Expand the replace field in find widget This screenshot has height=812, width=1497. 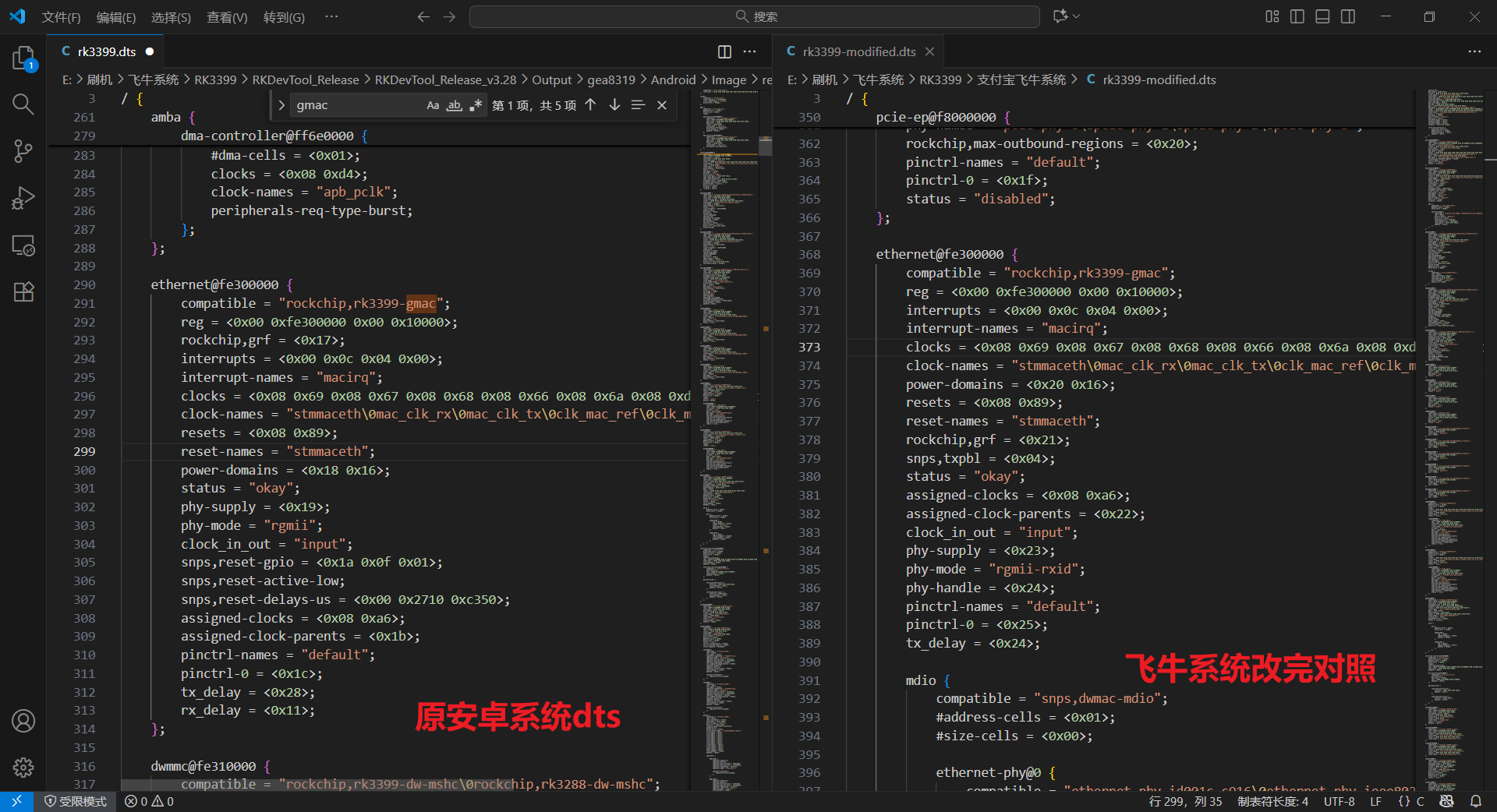[281, 105]
